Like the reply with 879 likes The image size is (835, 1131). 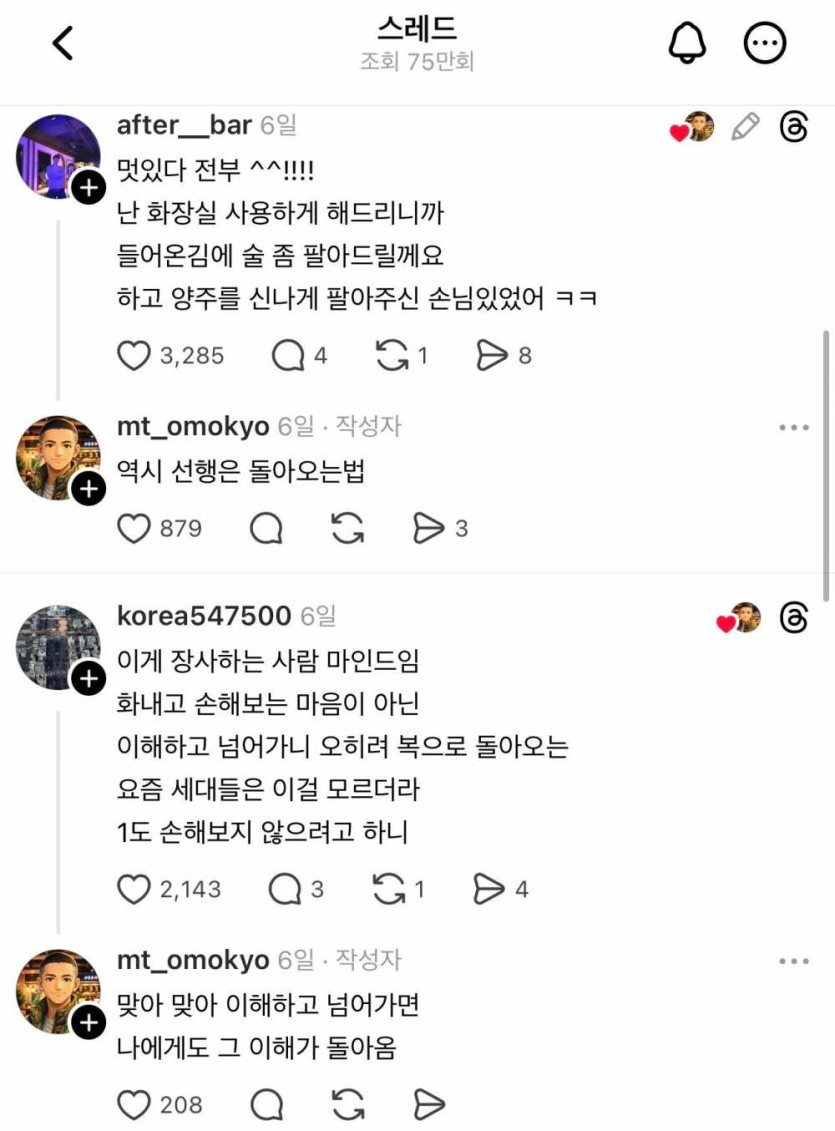tap(133, 528)
